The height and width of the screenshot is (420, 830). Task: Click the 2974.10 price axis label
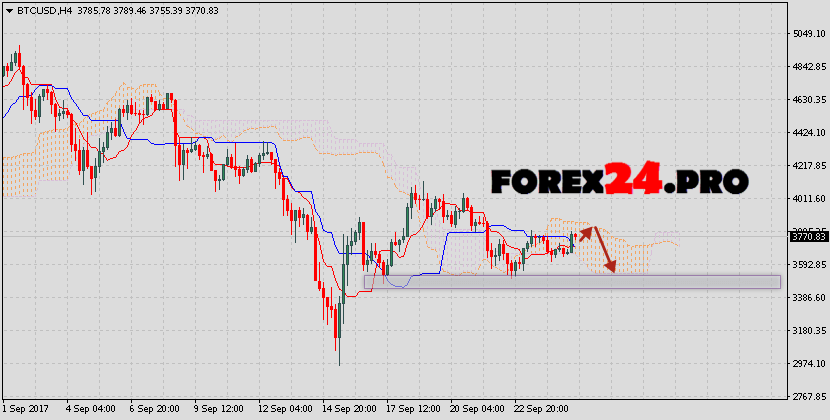point(808,364)
